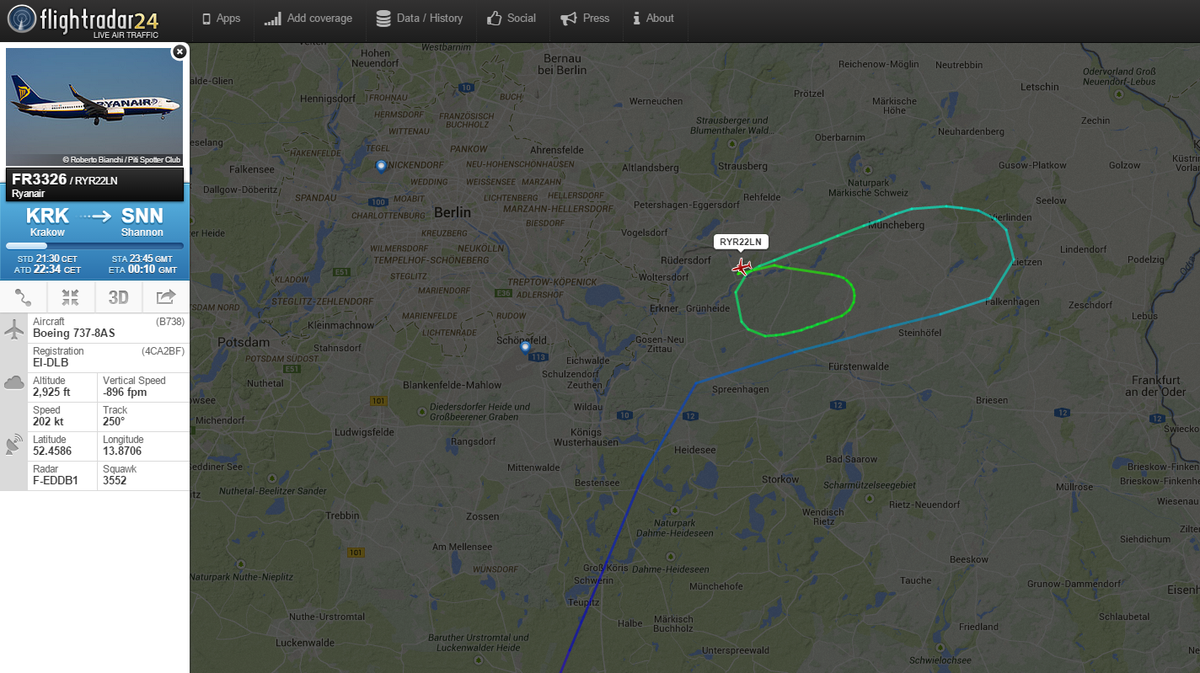Select the RYR22LN aircraft on map
This screenshot has height=673, width=1200.
[742, 266]
